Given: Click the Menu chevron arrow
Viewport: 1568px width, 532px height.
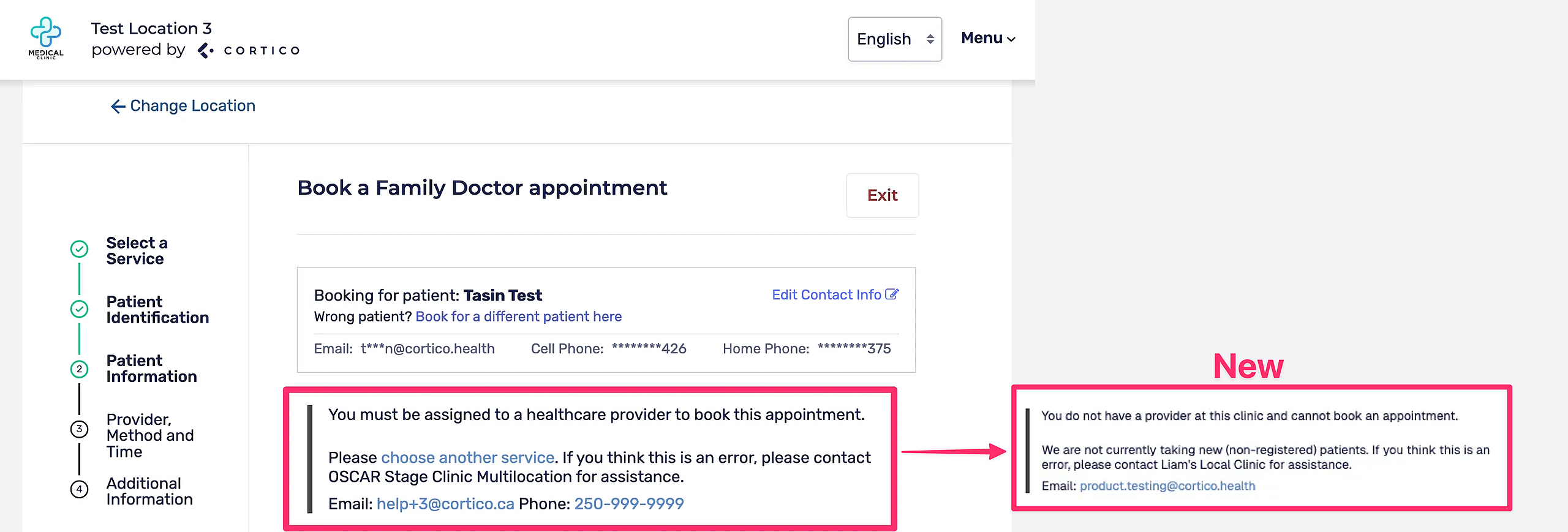Looking at the screenshot, I should [x=1011, y=39].
